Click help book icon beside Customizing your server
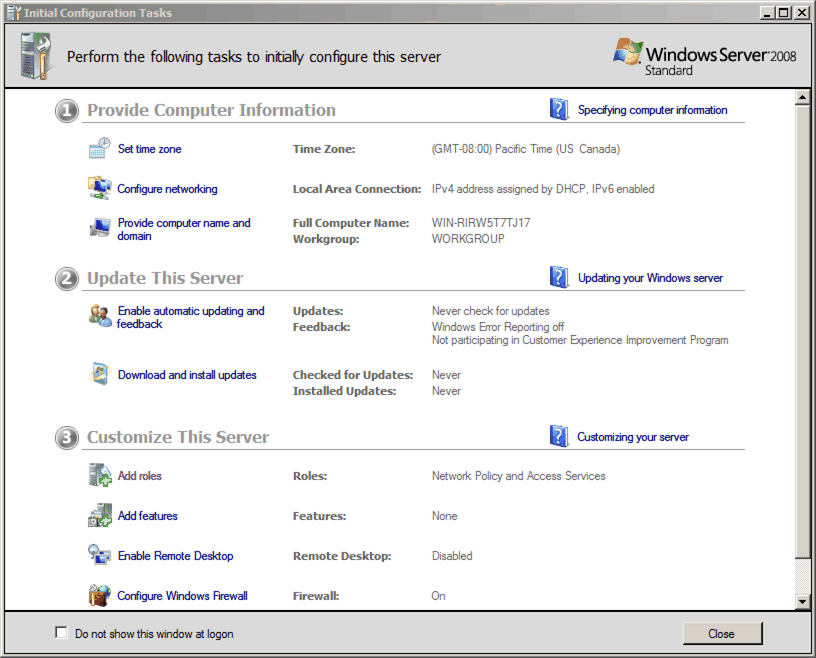The width and height of the screenshot is (816, 658). coord(559,436)
